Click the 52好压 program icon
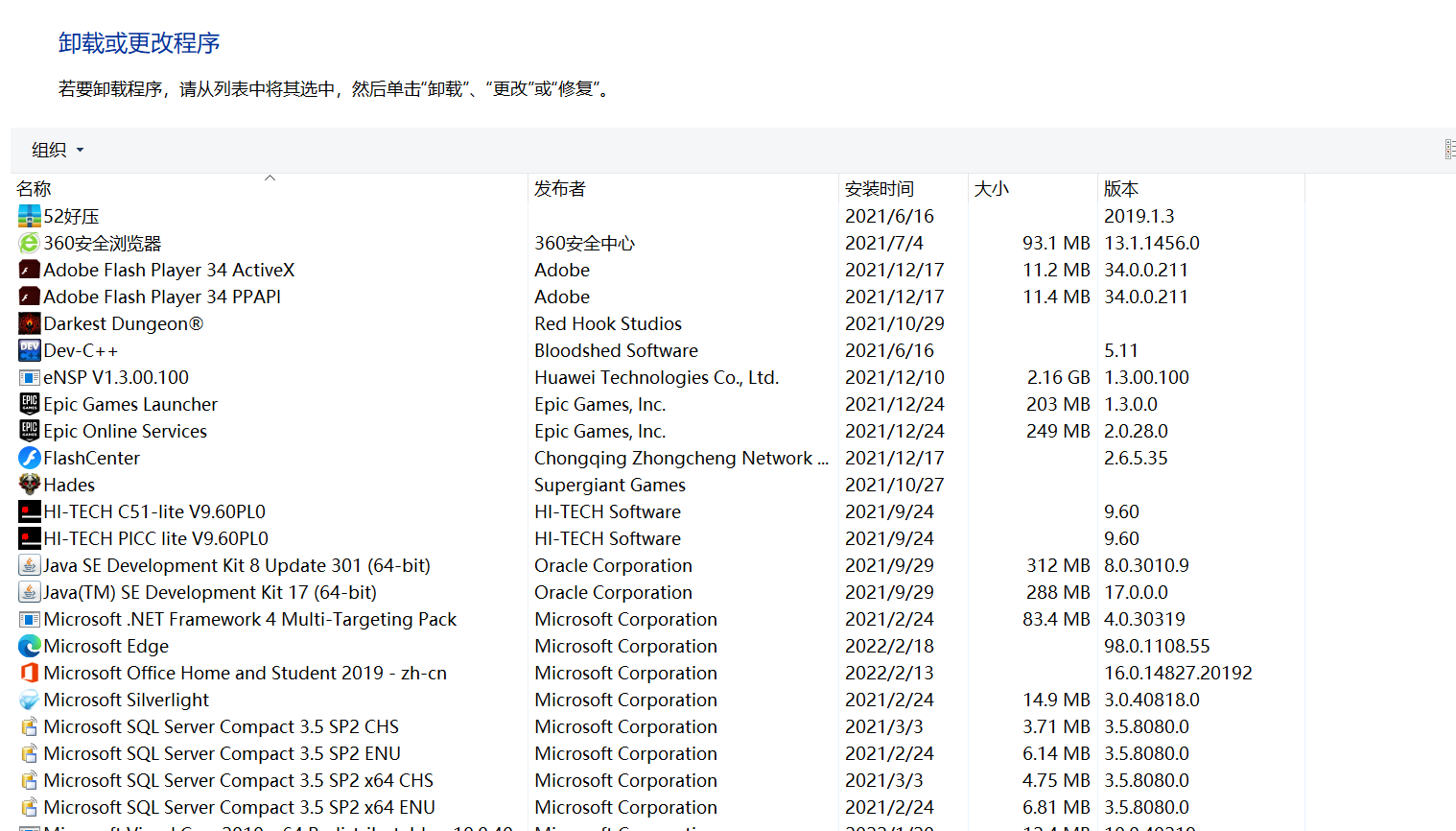Viewport: 1456px width, 831px height. (x=30, y=216)
